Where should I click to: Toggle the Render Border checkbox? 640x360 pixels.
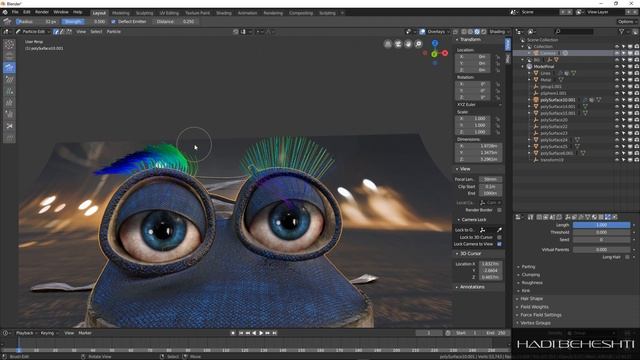pos(499,210)
